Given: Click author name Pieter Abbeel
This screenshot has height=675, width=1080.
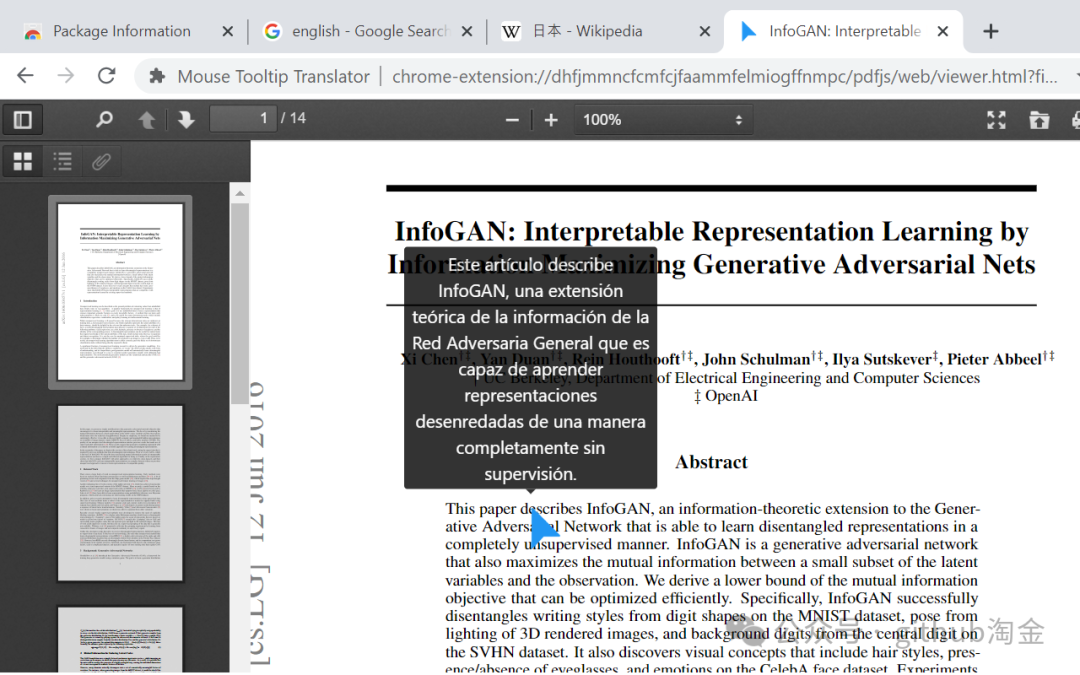Looking at the screenshot, I should tap(994, 359).
